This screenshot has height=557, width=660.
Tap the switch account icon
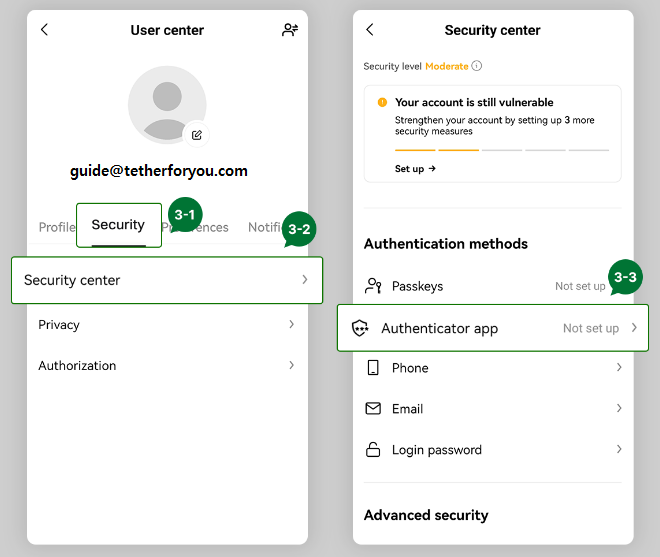click(x=290, y=30)
